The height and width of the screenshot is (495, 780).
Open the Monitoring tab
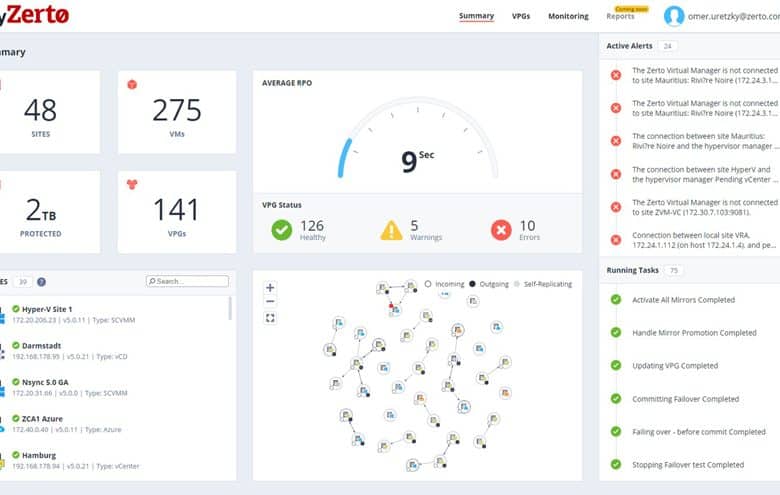click(x=568, y=16)
